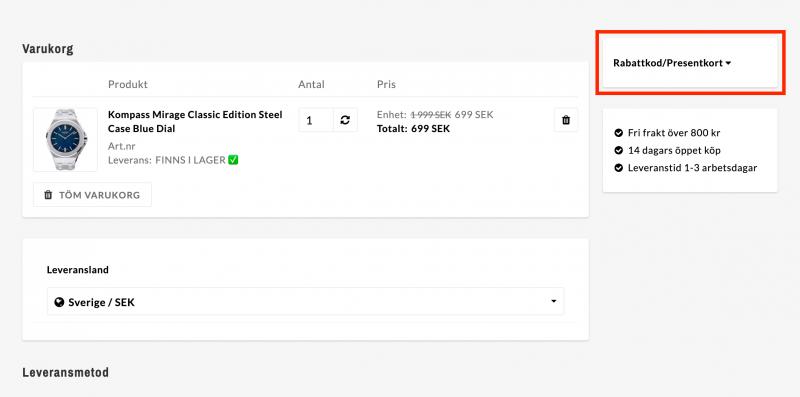Remove watch with the trash icon
800x397 pixels.
566,120
